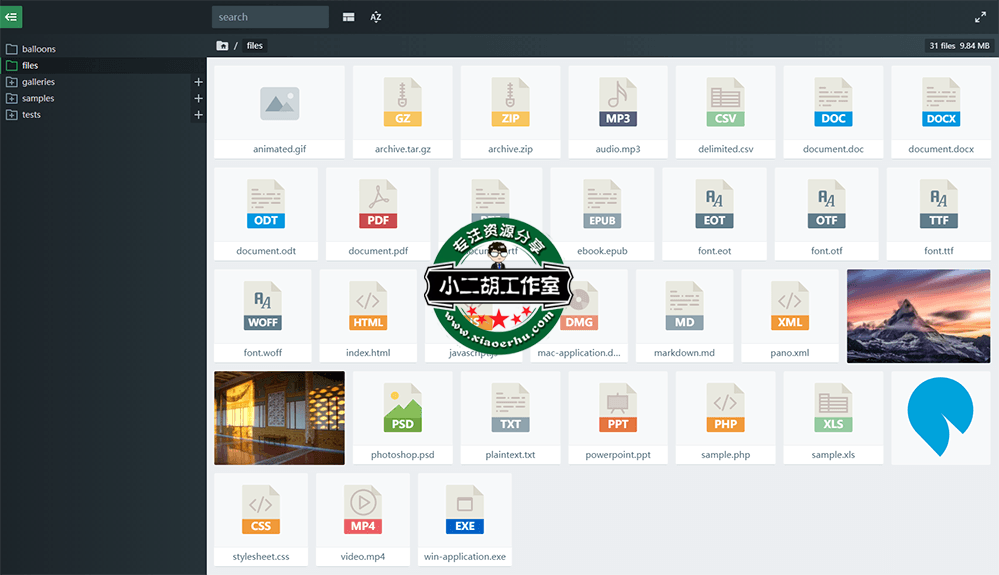Open the files breadcrumb link
Screen dimensions: 999x575
click(x=255, y=46)
